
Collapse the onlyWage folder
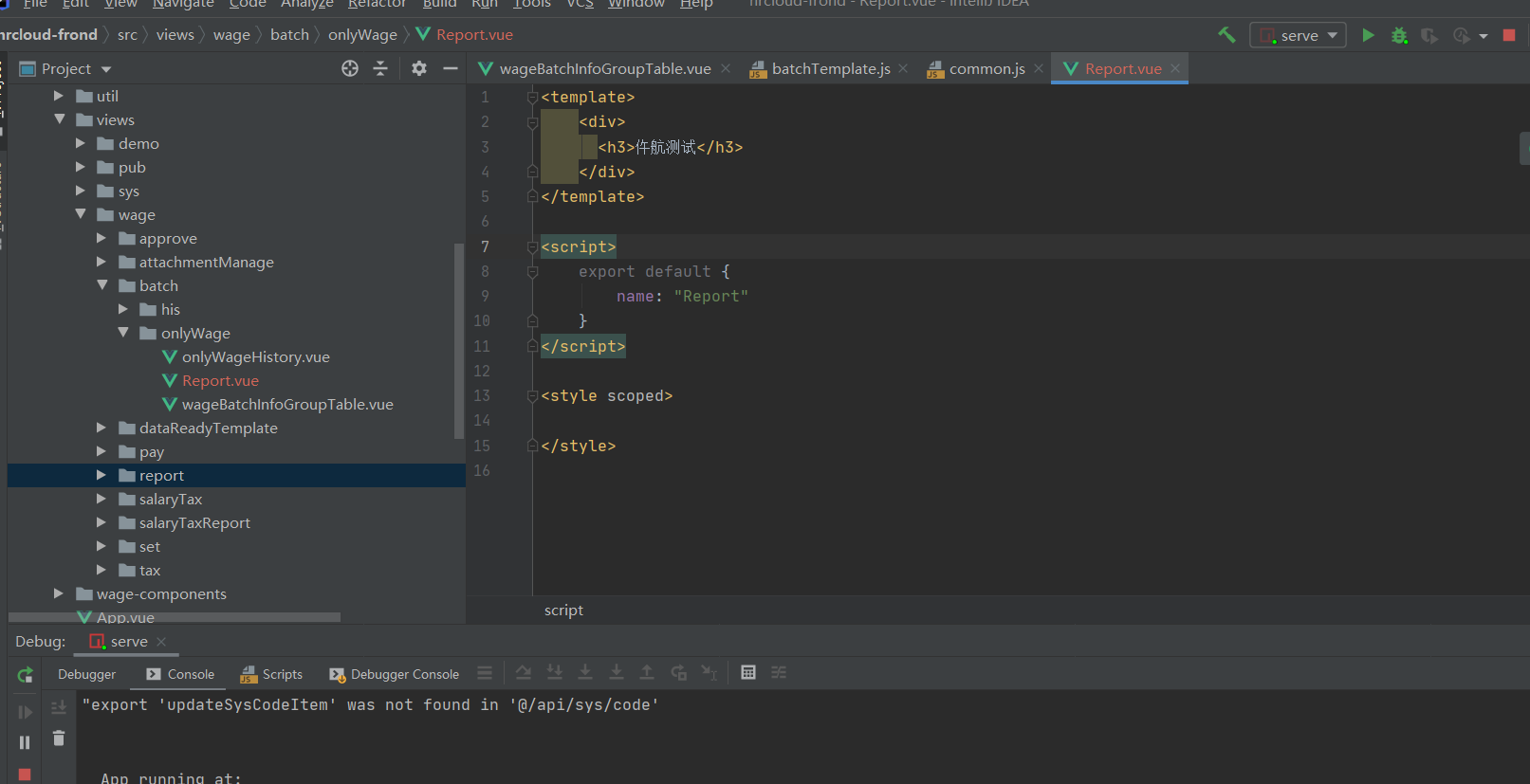click(123, 333)
